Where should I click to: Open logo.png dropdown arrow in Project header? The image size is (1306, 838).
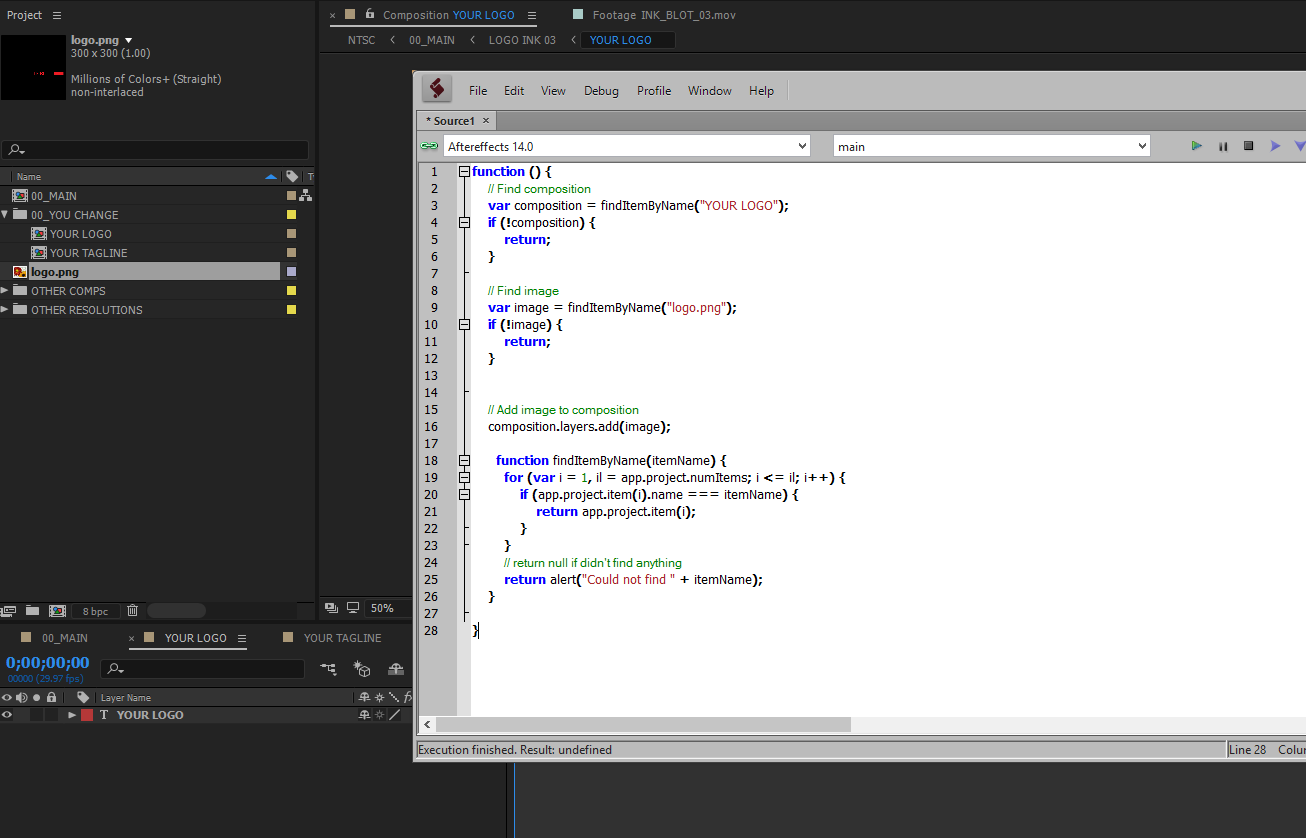[x=129, y=40]
